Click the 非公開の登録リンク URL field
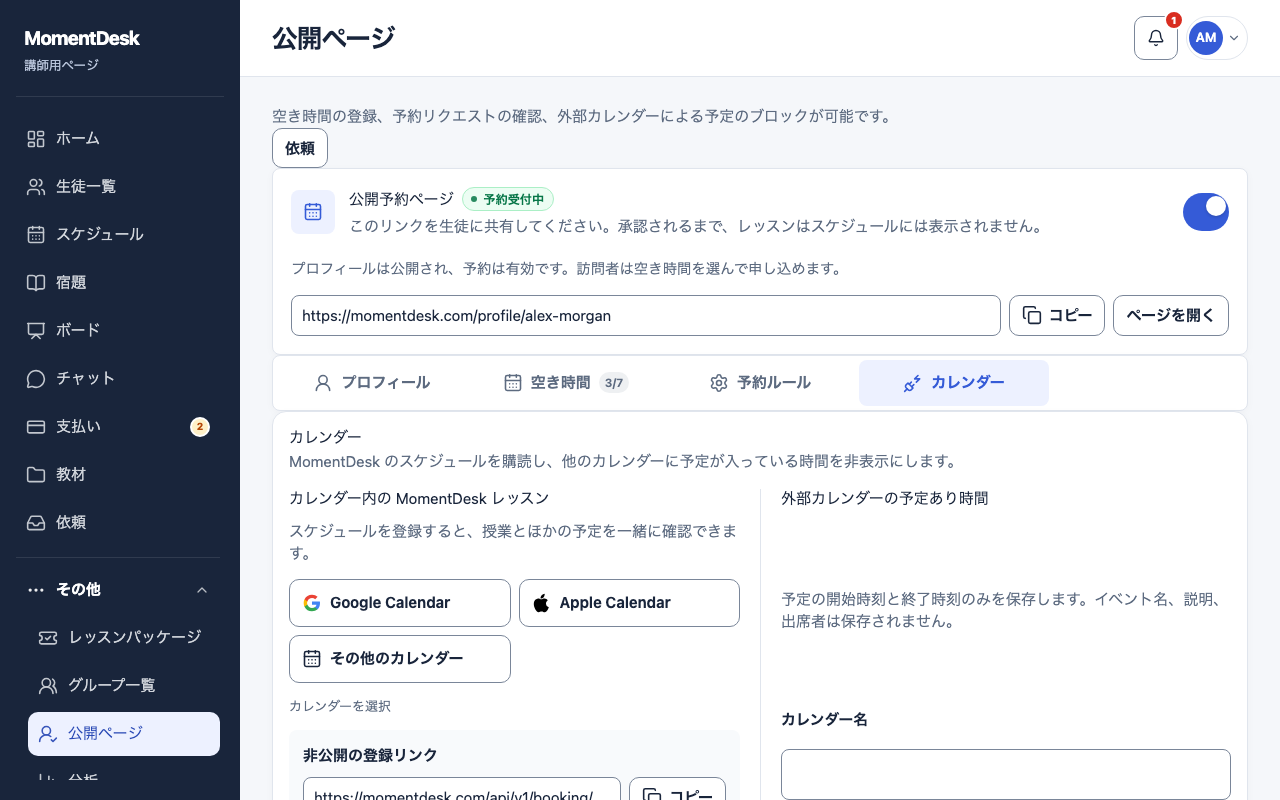The image size is (1280, 800). tap(462, 789)
